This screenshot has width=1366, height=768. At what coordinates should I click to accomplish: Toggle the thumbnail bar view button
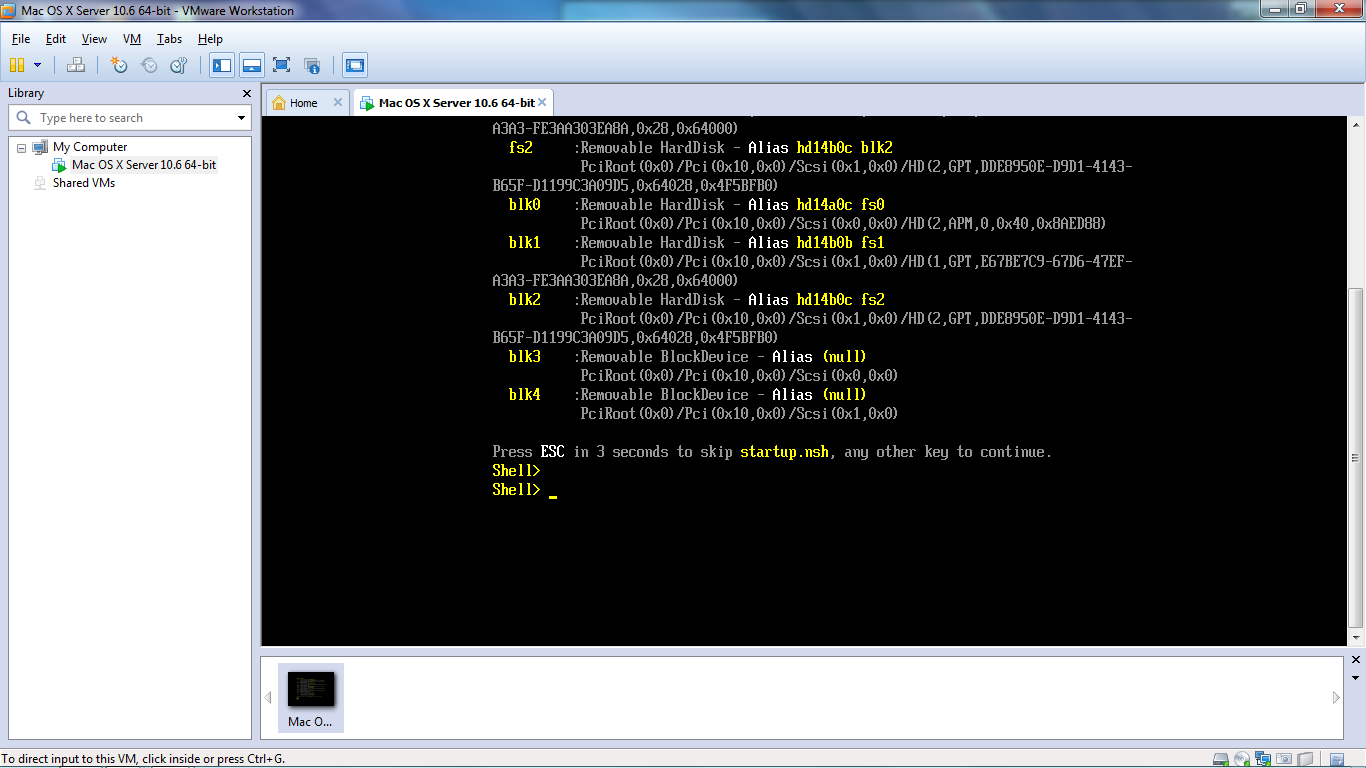click(252, 66)
